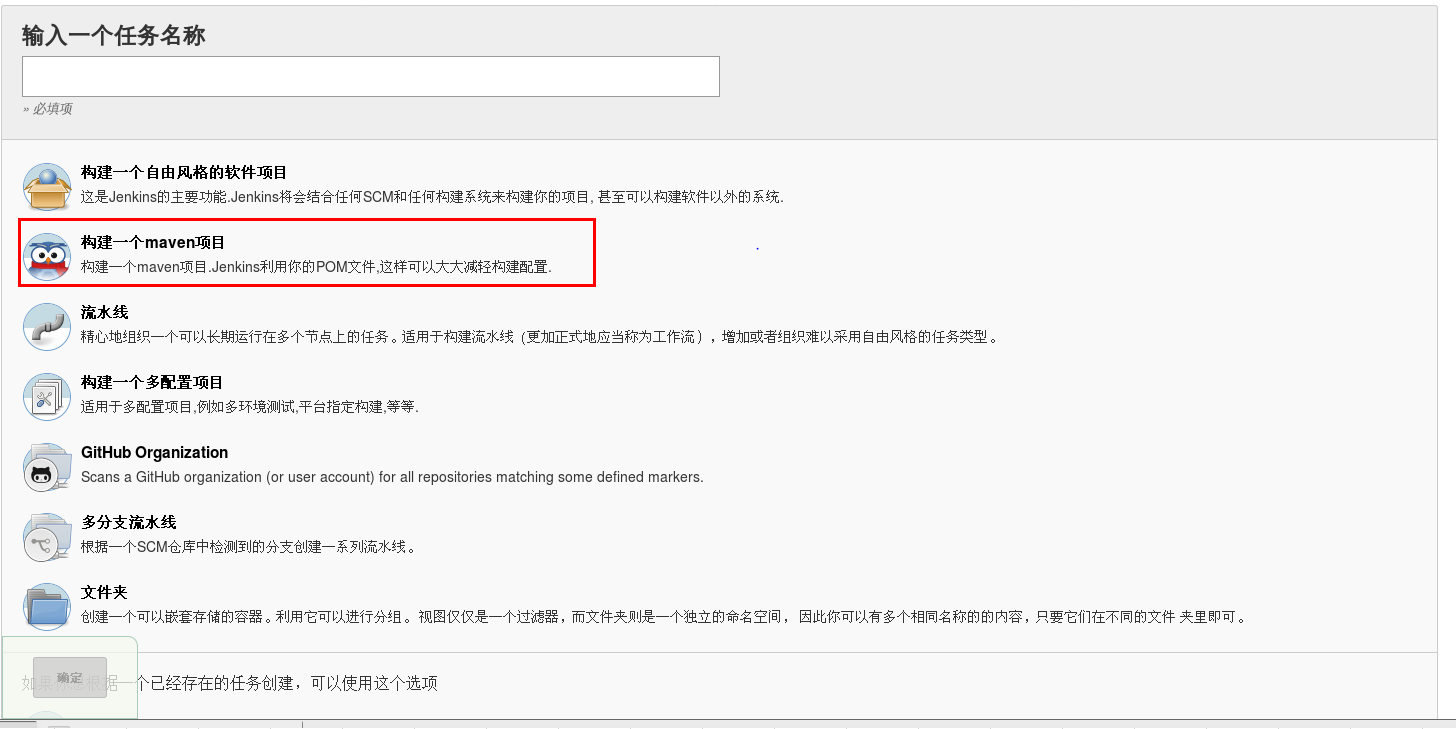Choose GitHub Organization title
This screenshot has height=729, width=1456.
click(x=155, y=453)
